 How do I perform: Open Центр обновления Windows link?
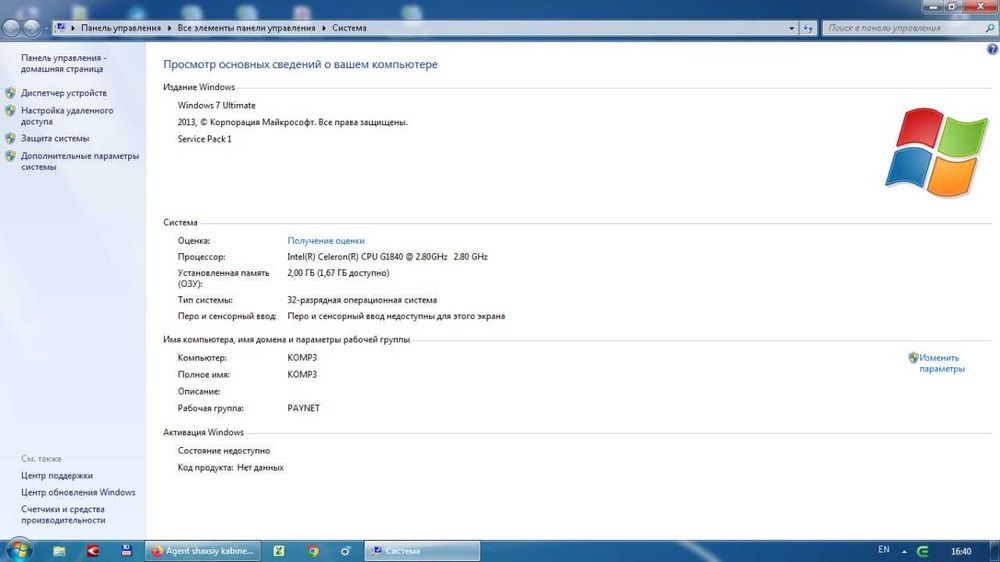(78, 492)
